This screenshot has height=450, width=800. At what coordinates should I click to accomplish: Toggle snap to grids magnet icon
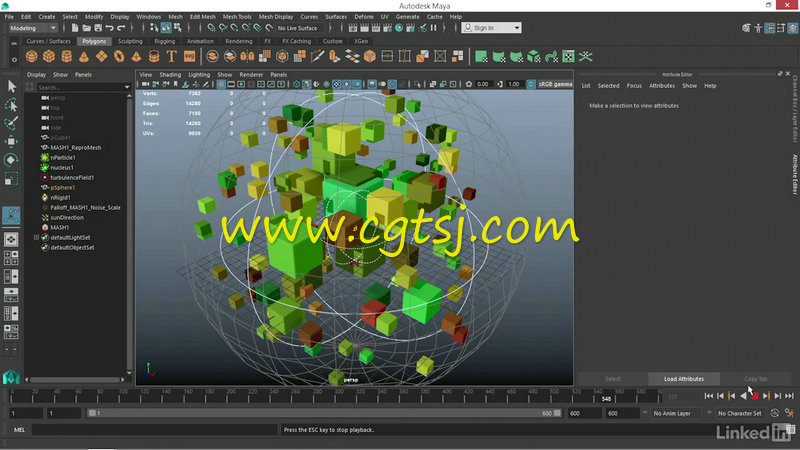point(211,28)
